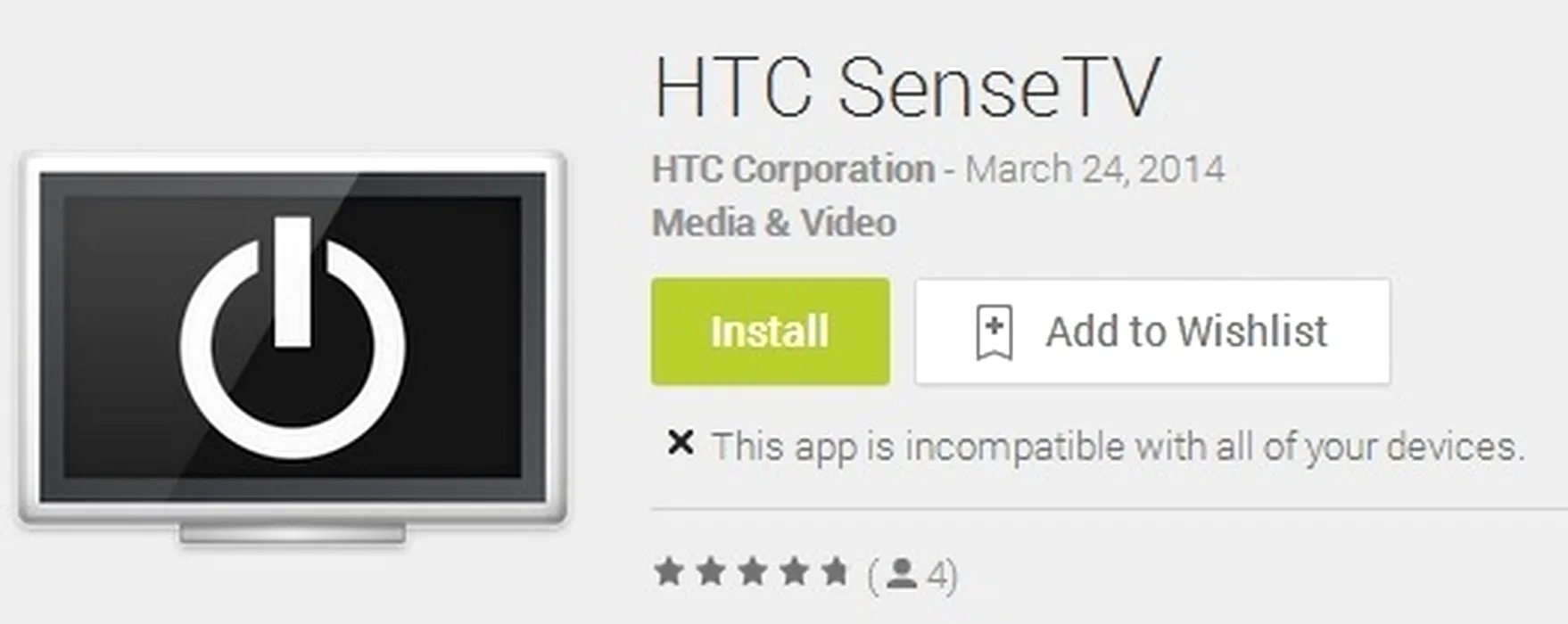This screenshot has width=1568, height=624.
Task: Click the green Install button
Action: (x=770, y=332)
